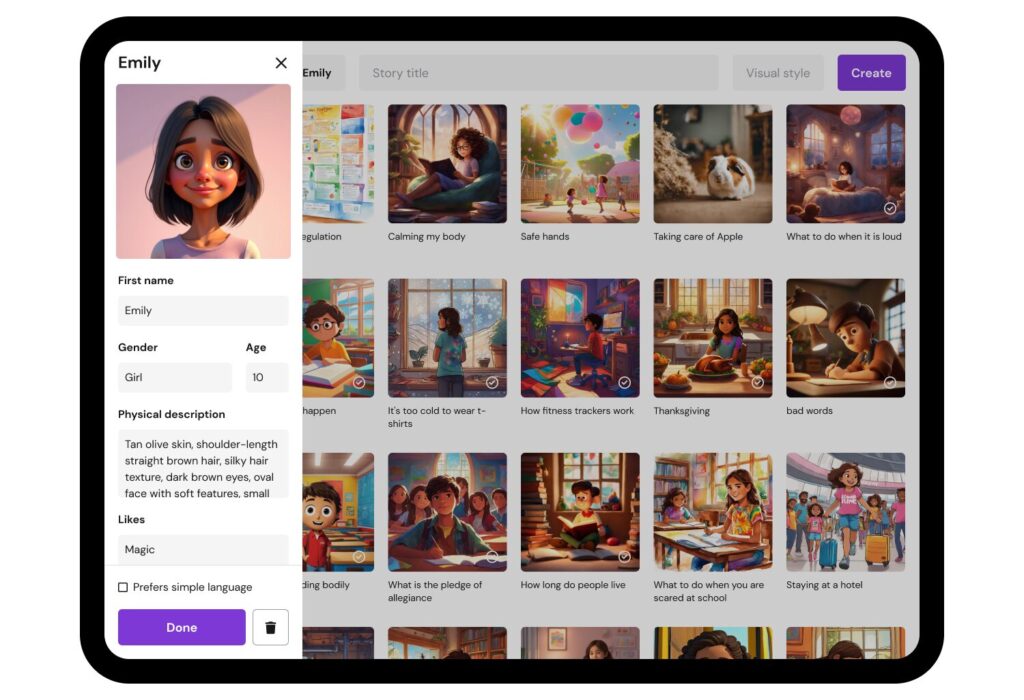Viewport: 1024px width, 700px height.
Task: Open the Age selector
Action: 266,377
